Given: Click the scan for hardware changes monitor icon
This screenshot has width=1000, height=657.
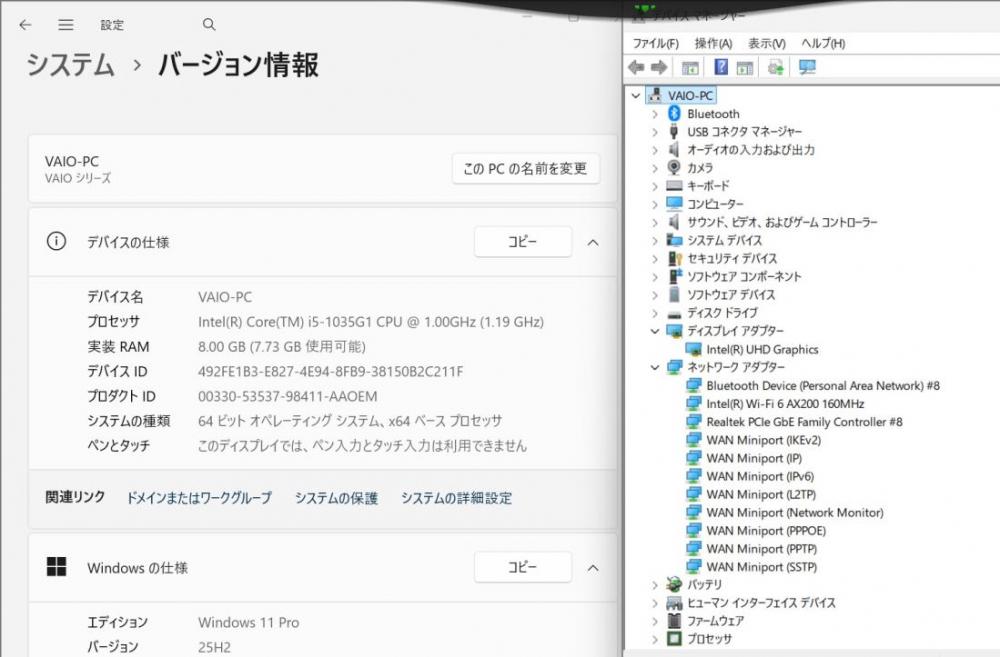Looking at the screenshot, I should click(807, 67).
